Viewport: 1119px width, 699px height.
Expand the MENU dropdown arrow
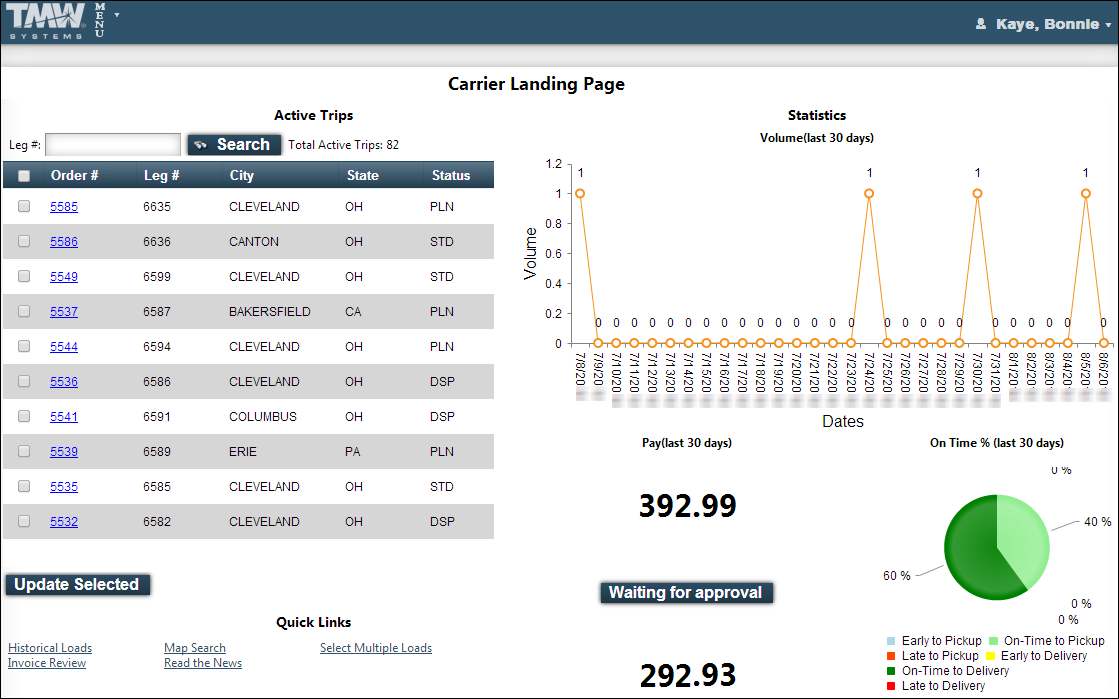tap(116, 14)
